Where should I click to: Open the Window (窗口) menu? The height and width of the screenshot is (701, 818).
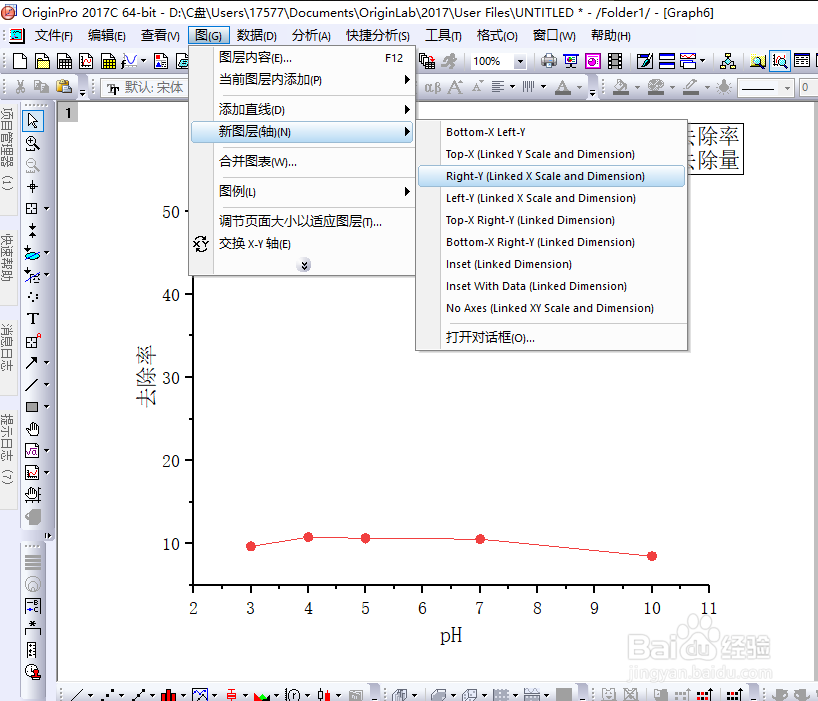pos(554,35)
